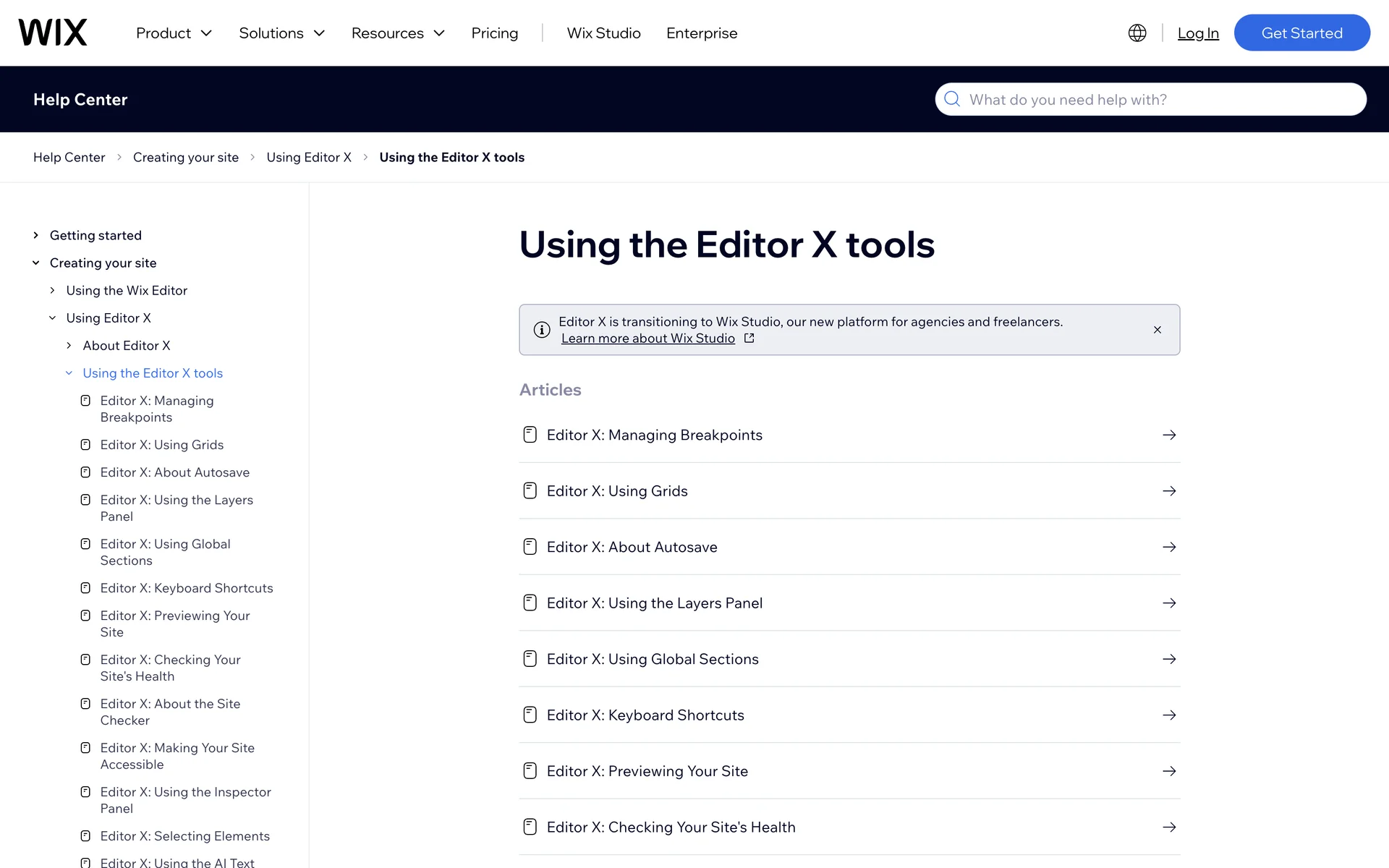The image size is (1389, 868).
Task: Open Learn more about Wix Studio link
Action: [x=647, y=339]
